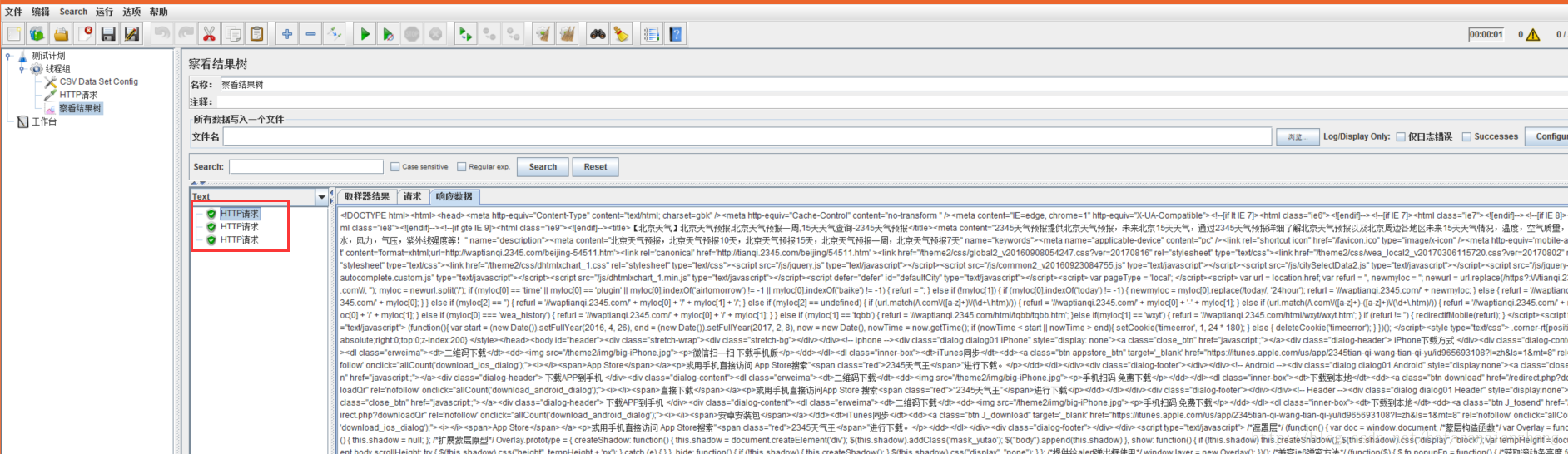
Task: Click the Undo arrow icon
Action: [x=162, y=34]
